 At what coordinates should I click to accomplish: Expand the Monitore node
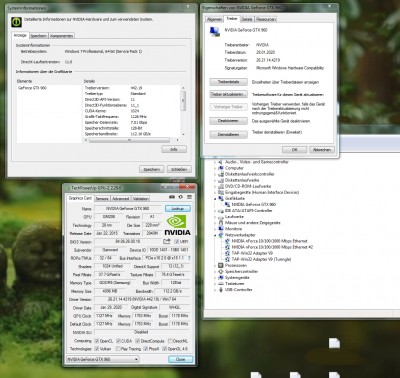tap(215, 229)
